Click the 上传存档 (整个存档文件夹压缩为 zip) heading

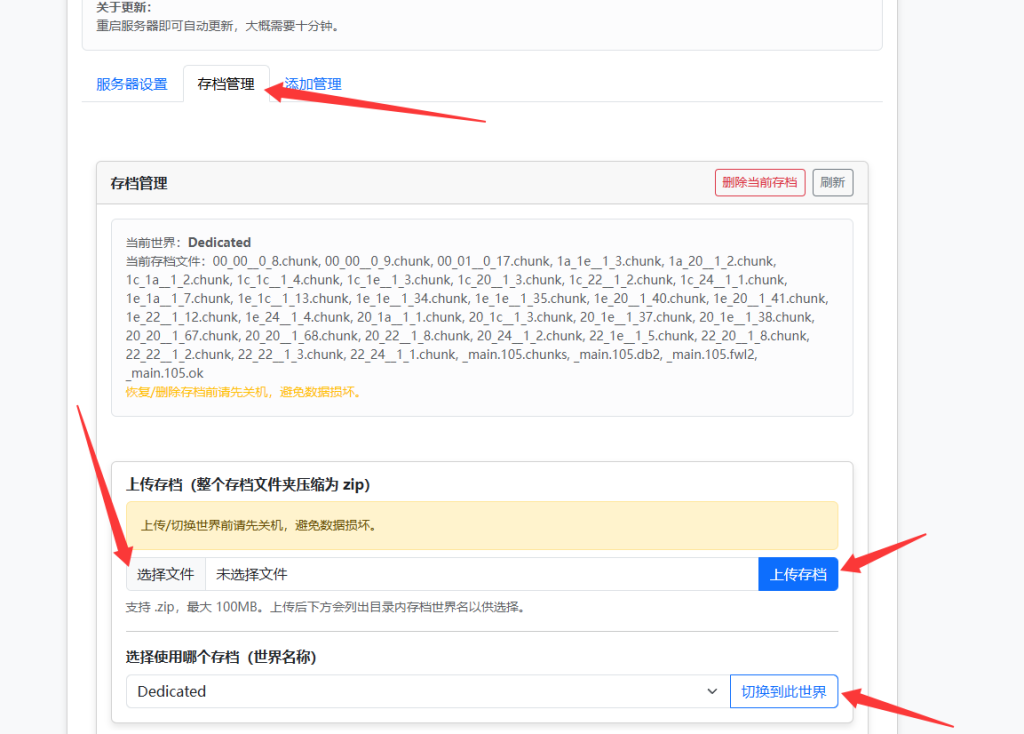pos(248,485)
